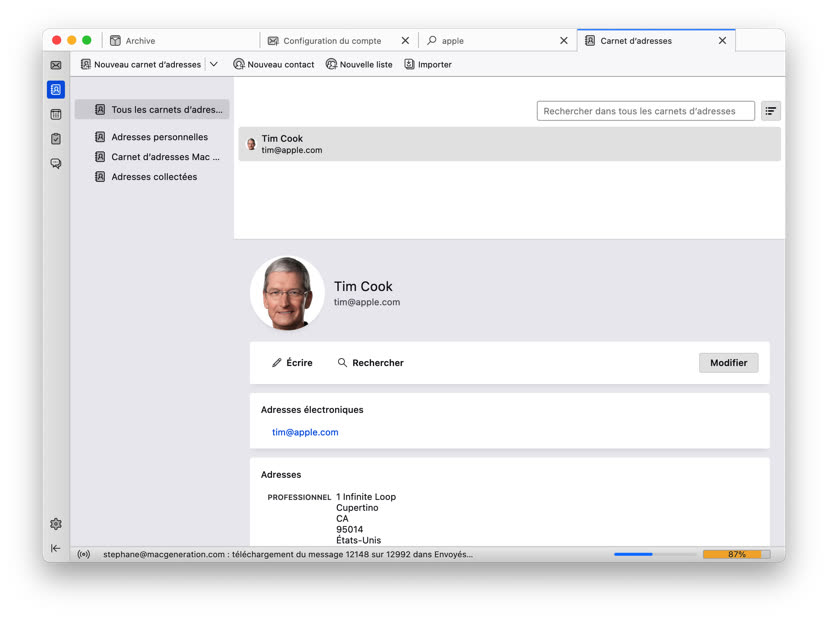This screenshot has height=618, width=828.
Task: Collapse the spaces toolbar arrow icon
Action: point(55,548)
